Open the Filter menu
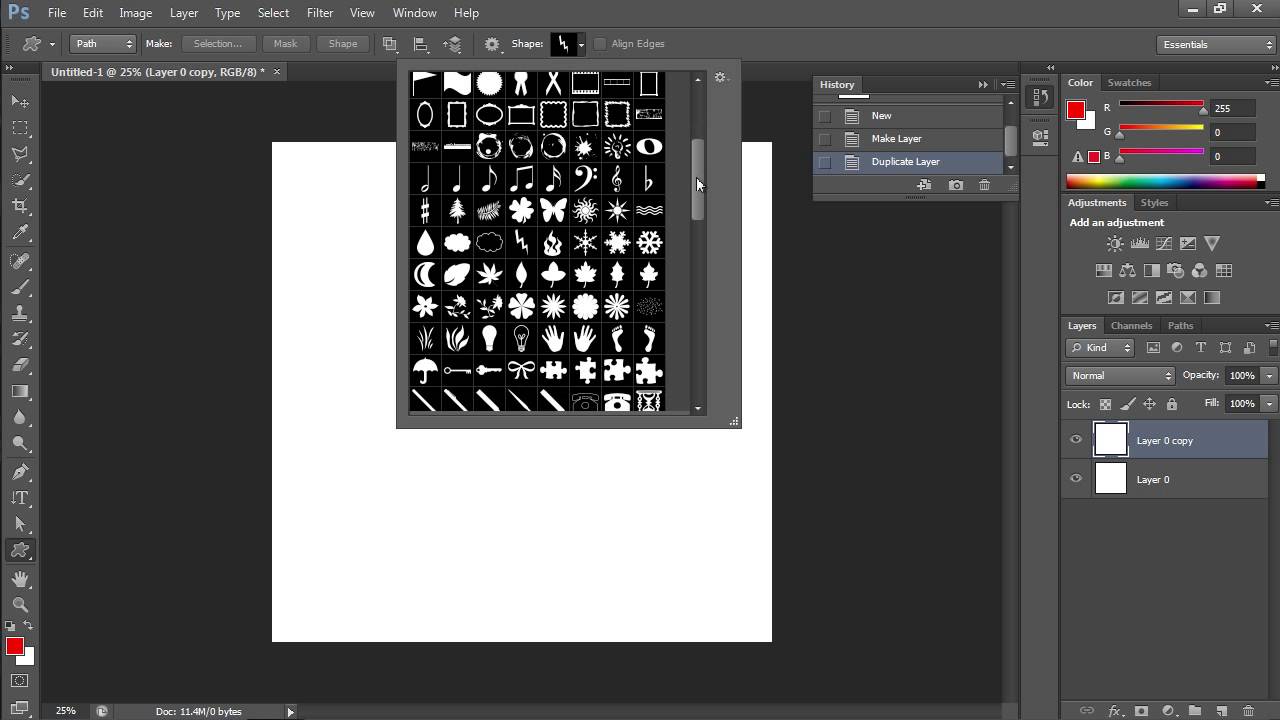Screen dimensions: 1280x720 pyautogui.click(x=320, y=13)
